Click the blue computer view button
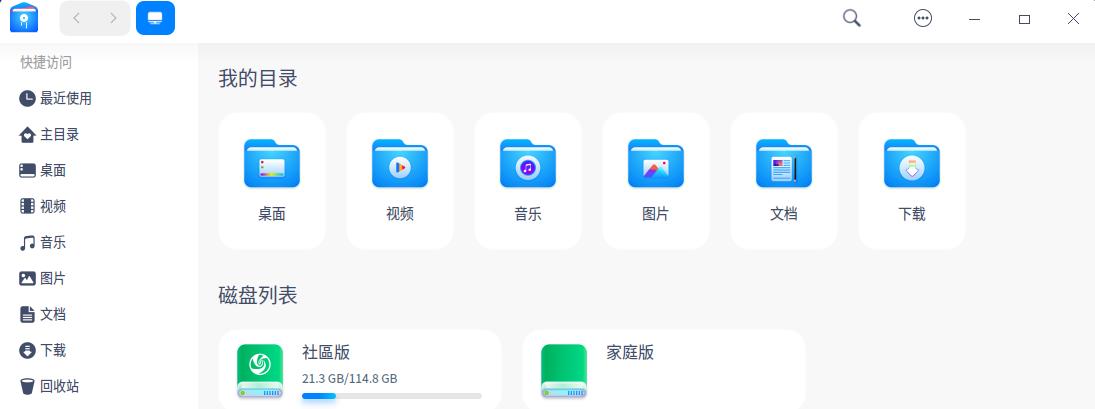 [x=155, y=18]
